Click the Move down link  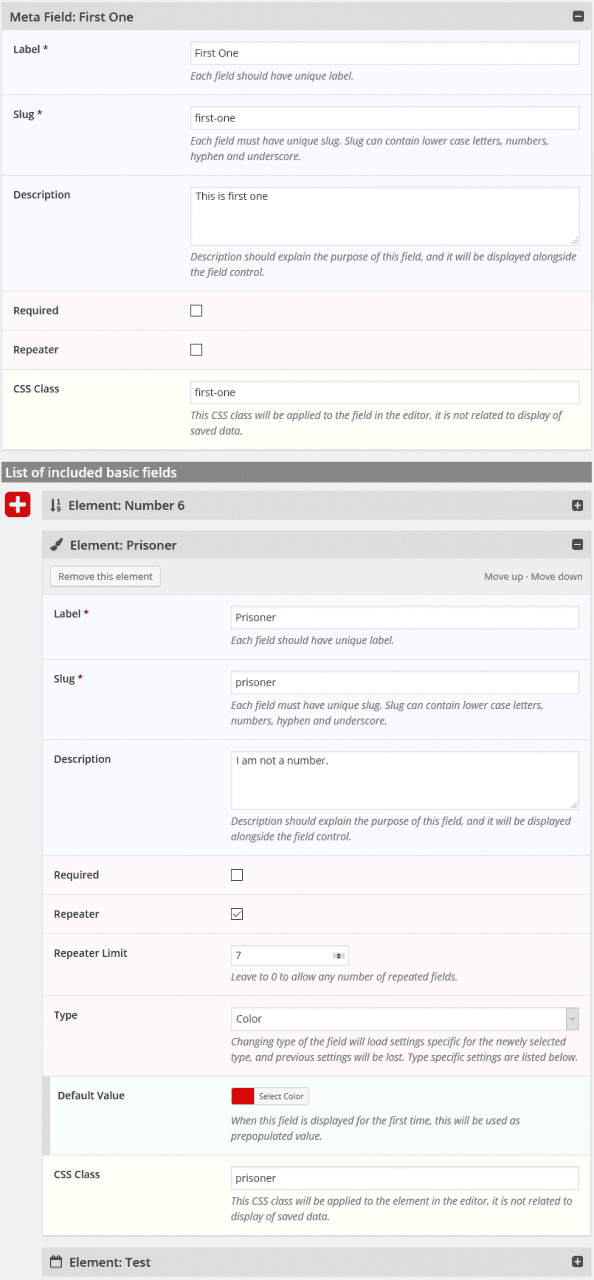pyautogui.click(x=557, y=577)
